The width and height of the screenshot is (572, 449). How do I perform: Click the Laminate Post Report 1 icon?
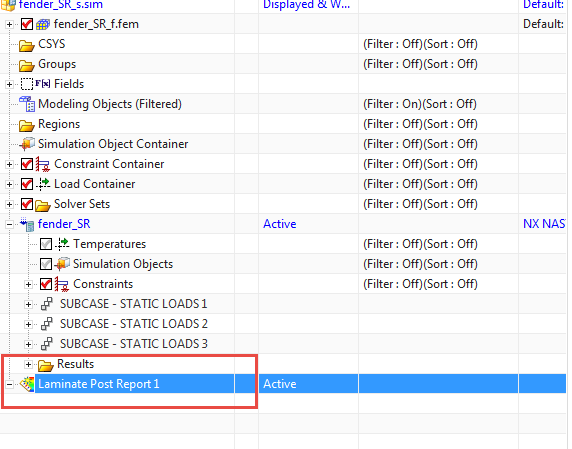(27, 384)
